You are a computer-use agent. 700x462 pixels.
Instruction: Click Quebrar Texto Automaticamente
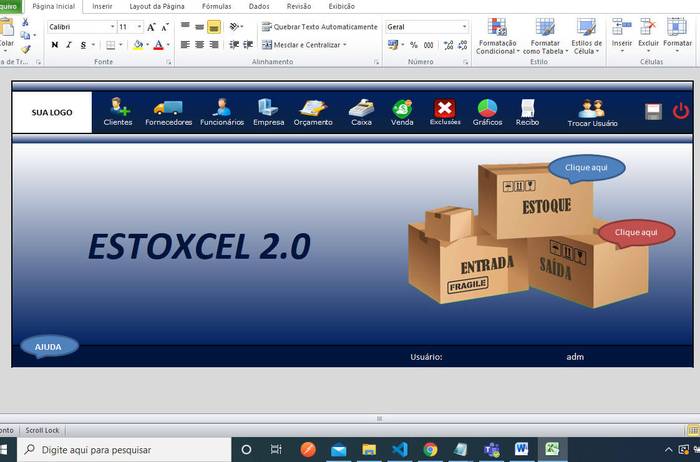click(x=320, y=27)
